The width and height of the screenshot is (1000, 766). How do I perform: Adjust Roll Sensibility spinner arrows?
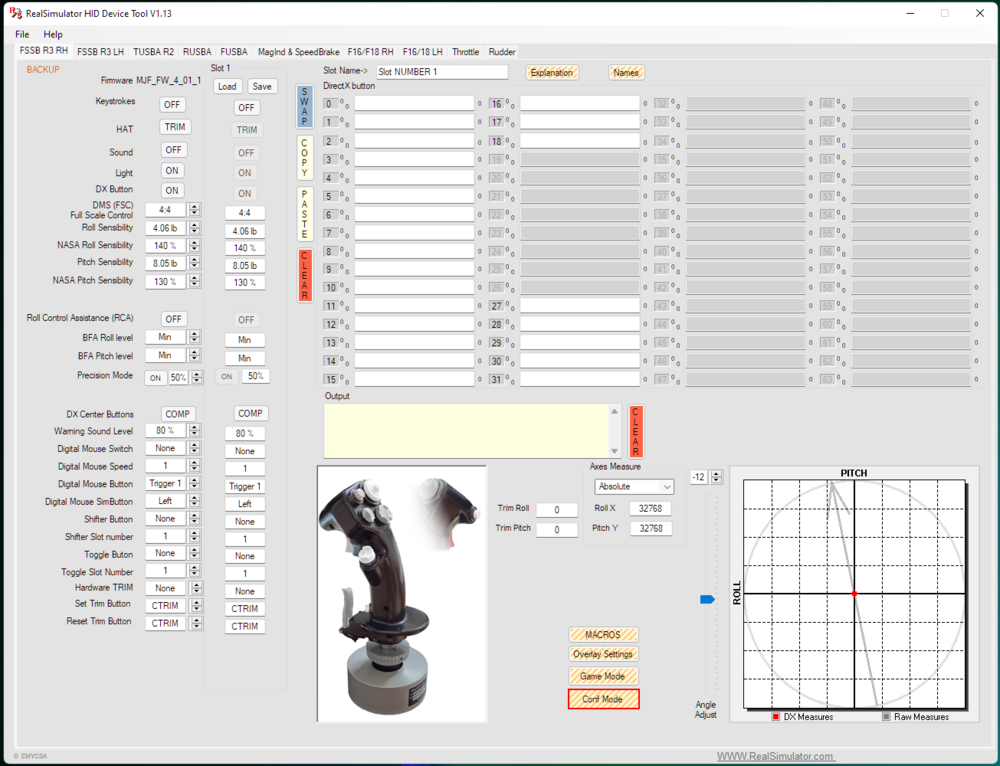(x=194, y=228)
